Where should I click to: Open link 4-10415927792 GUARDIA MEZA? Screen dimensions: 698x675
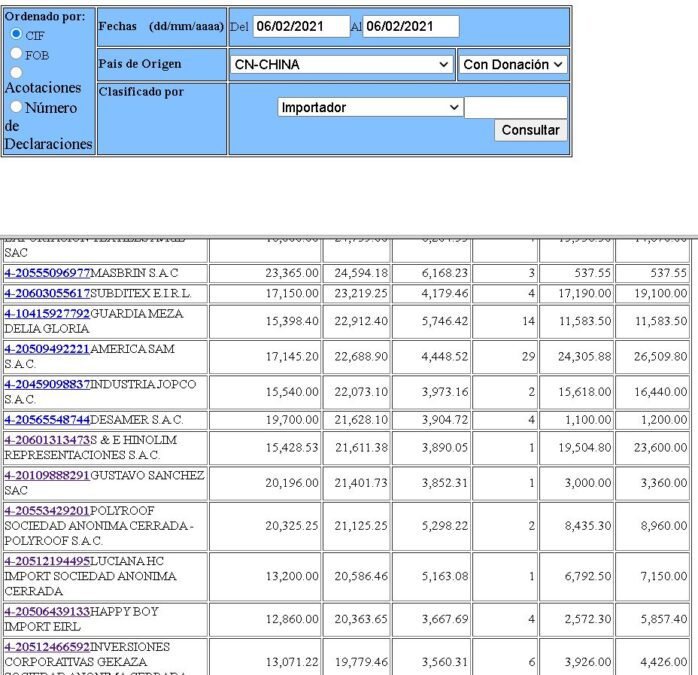[x=47, y=313]
